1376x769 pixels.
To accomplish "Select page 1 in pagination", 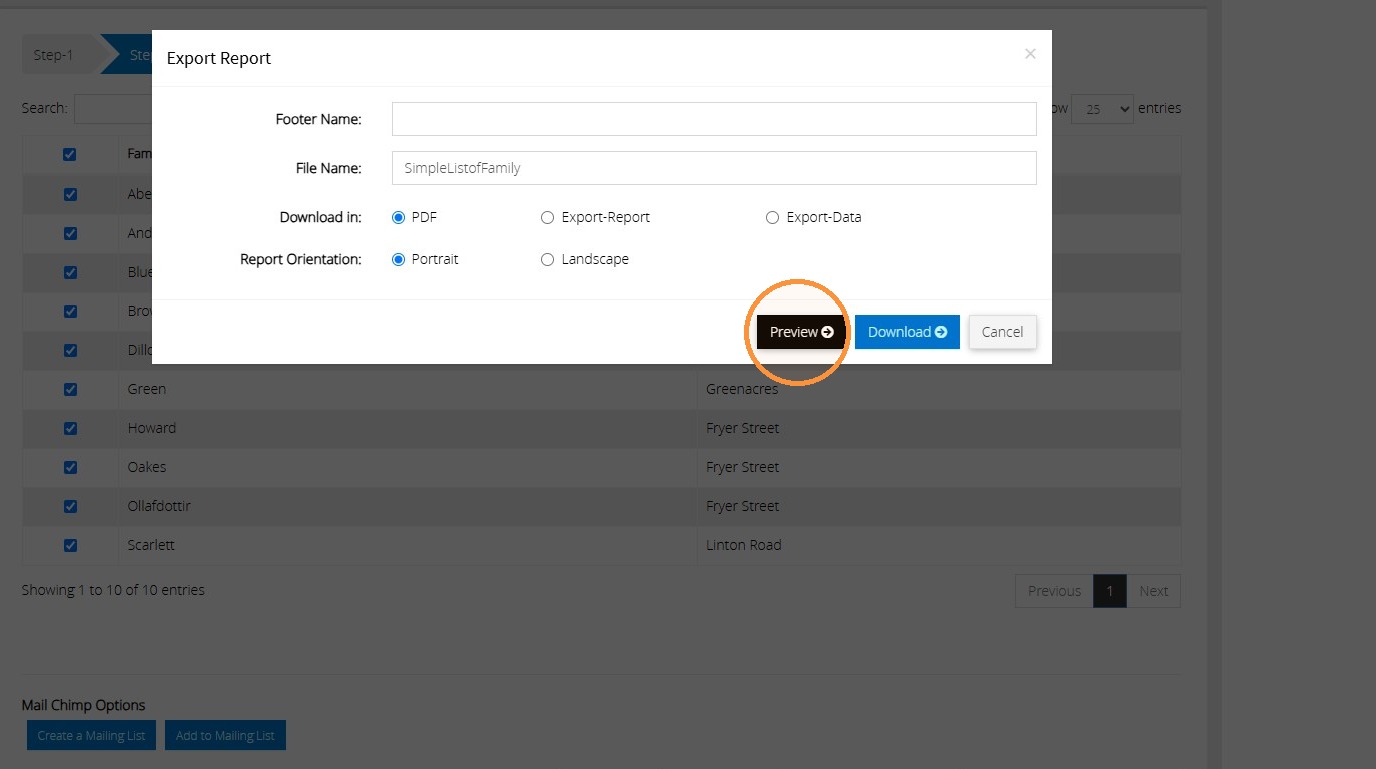I will [1109, 591].
